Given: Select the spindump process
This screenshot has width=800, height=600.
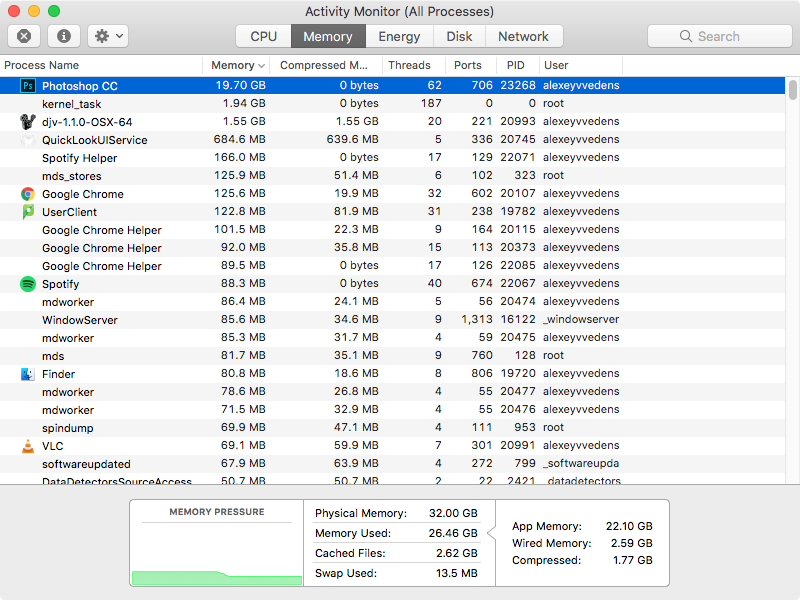Looking at the screenshot, I should (392, 428).
